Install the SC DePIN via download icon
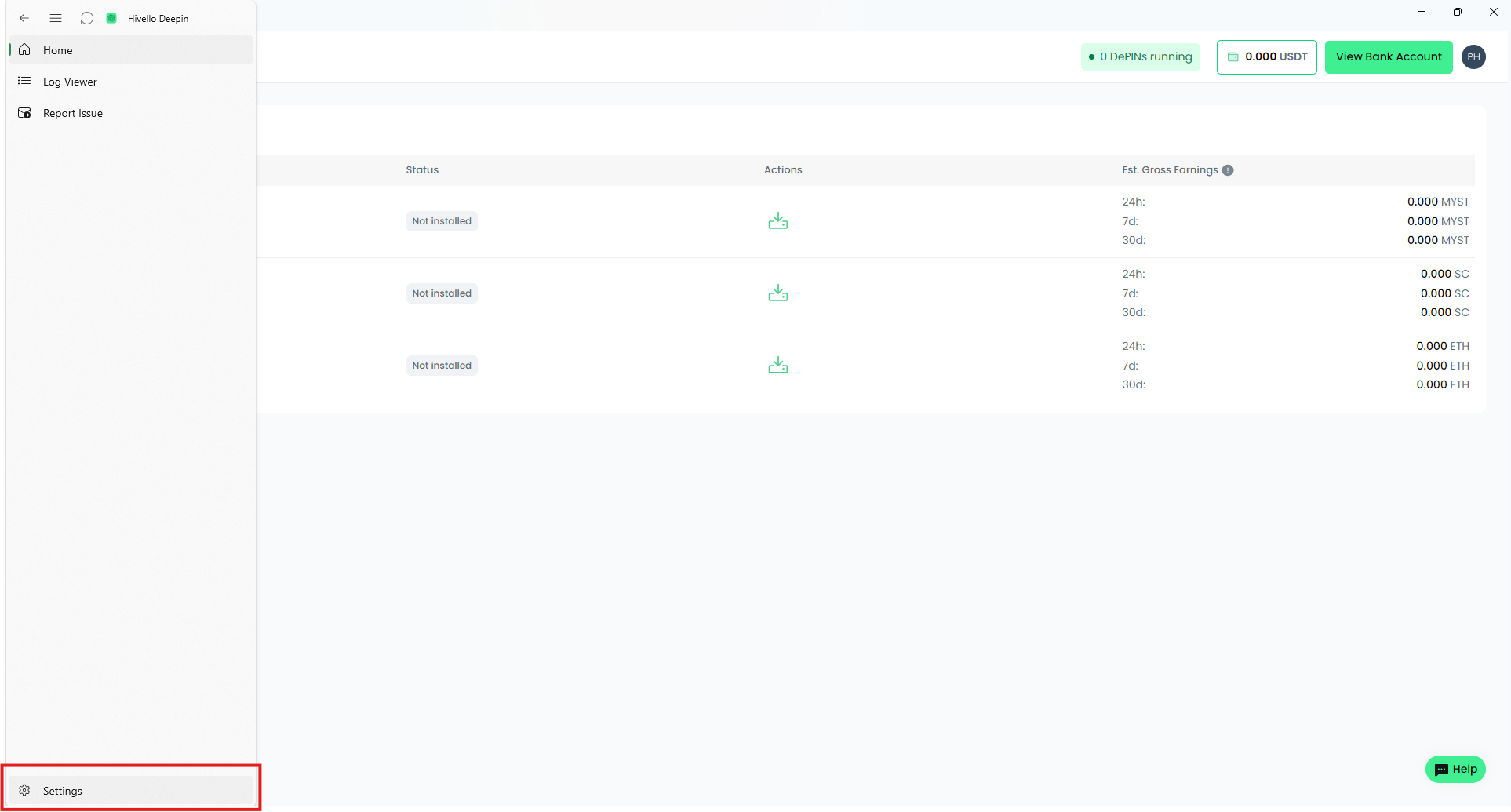Viewport: 1511px width, 812px height. [778, 293]
